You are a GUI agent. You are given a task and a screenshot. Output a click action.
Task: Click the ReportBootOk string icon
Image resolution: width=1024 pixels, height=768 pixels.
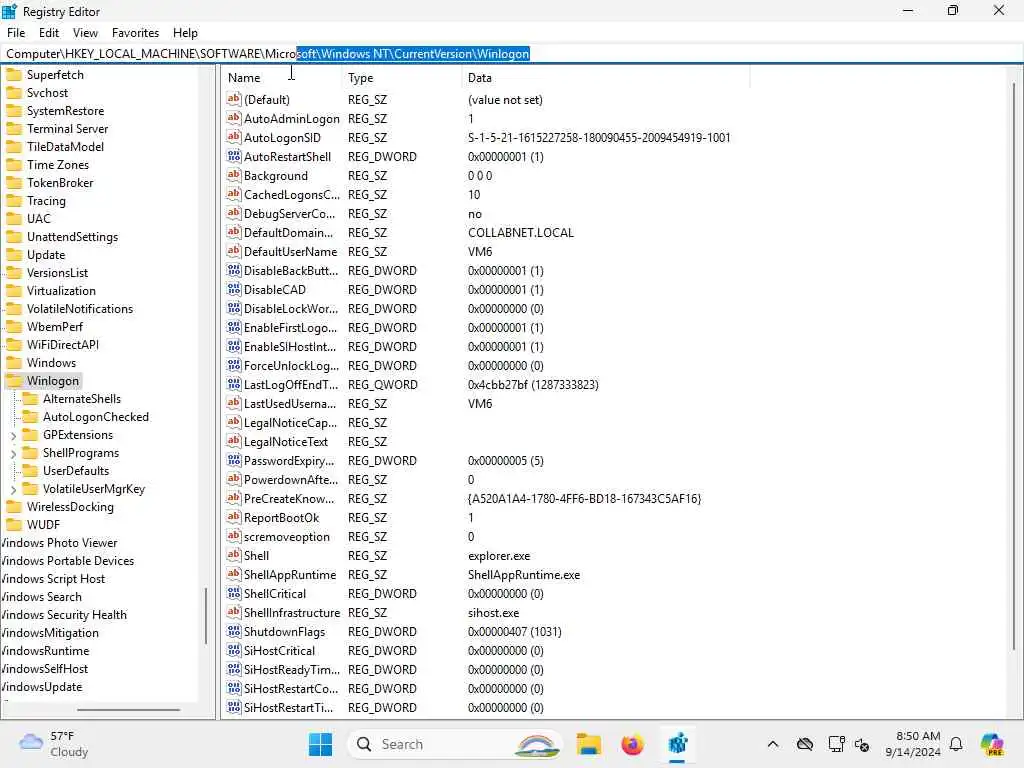(234, 517)
